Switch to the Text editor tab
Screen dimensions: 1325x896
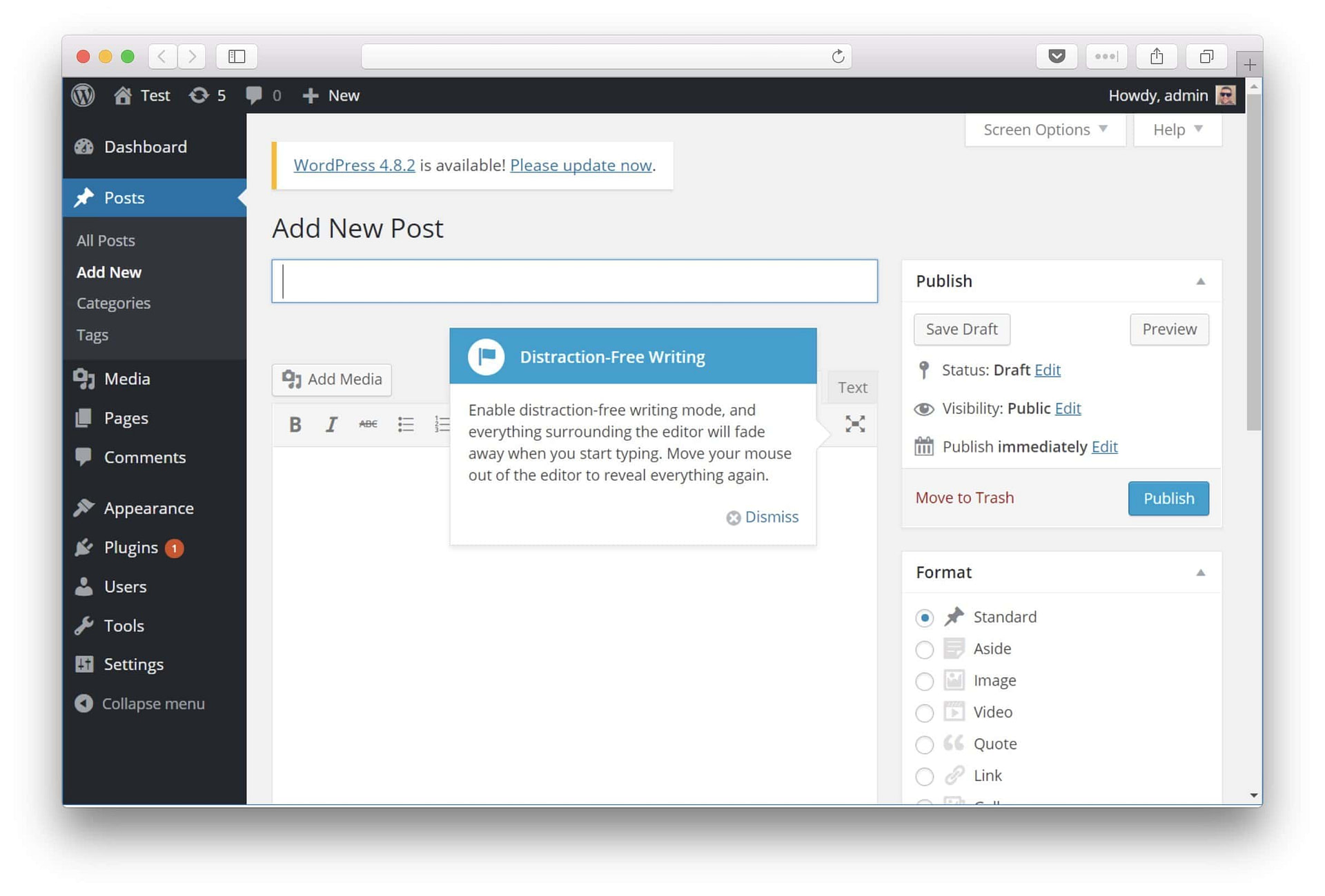(852, 388)
